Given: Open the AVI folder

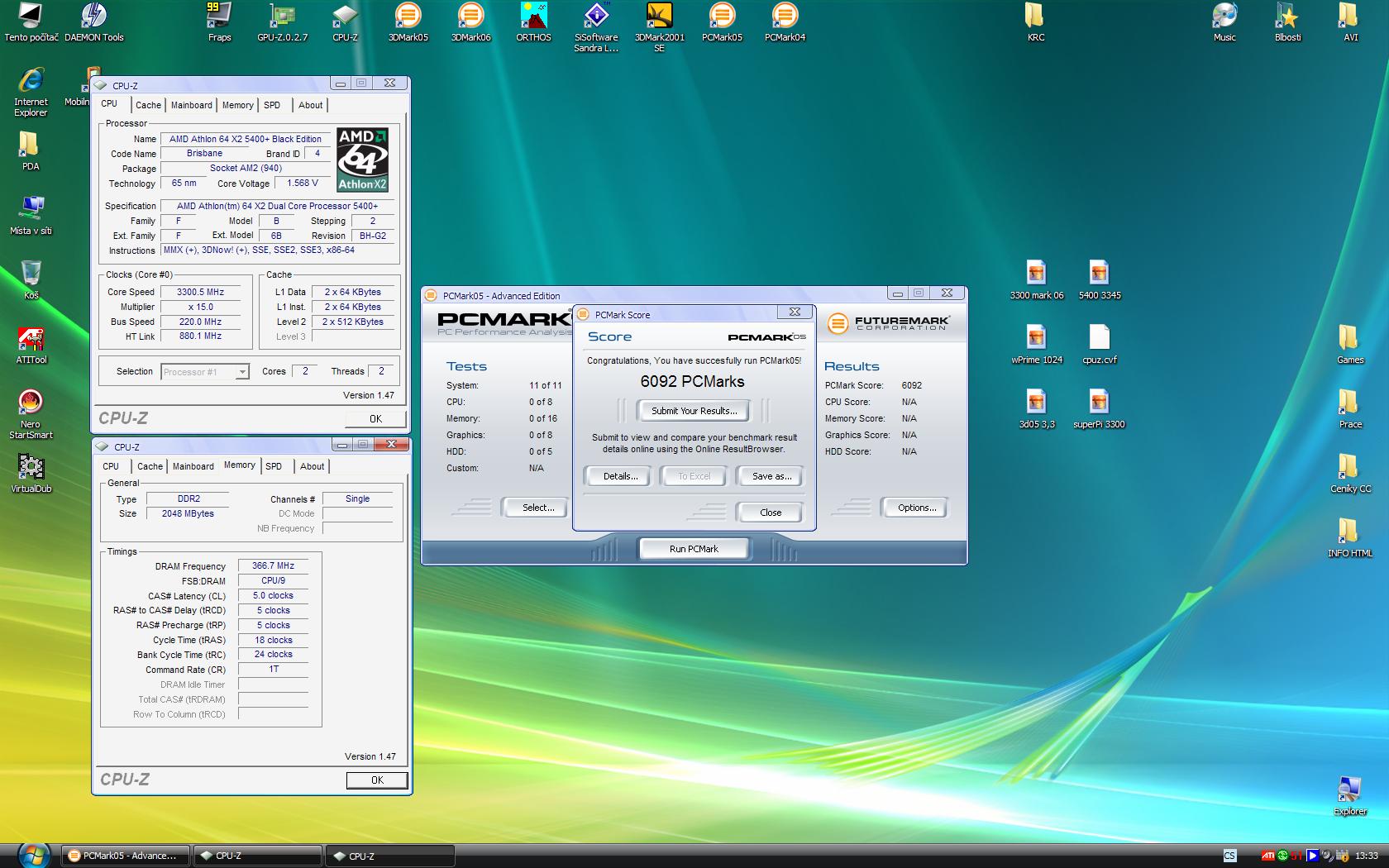Looking at the screenshot, I should pyautogui.click(x=1350, y=22).
